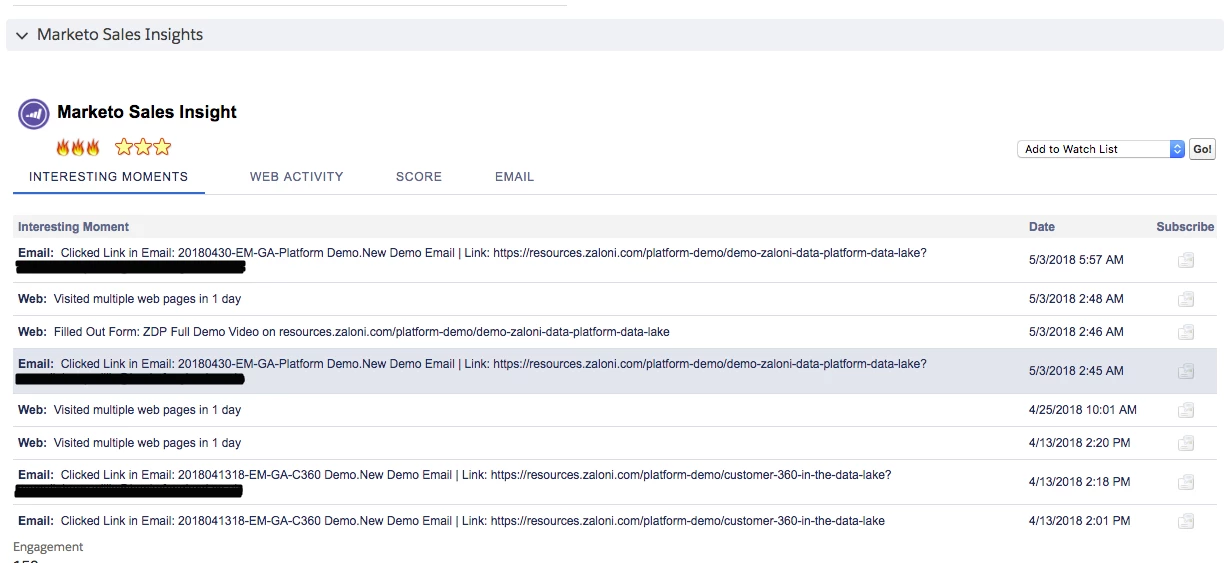Image resolution: width=1228 pixels, height=563 pixels.
Task: Click the Go! button
Action: pos(1203,149)
